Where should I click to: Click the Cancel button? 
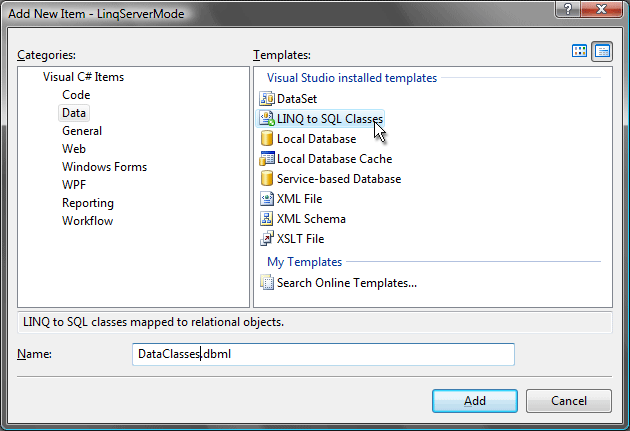pyautogui.click(x=569, y=400)
